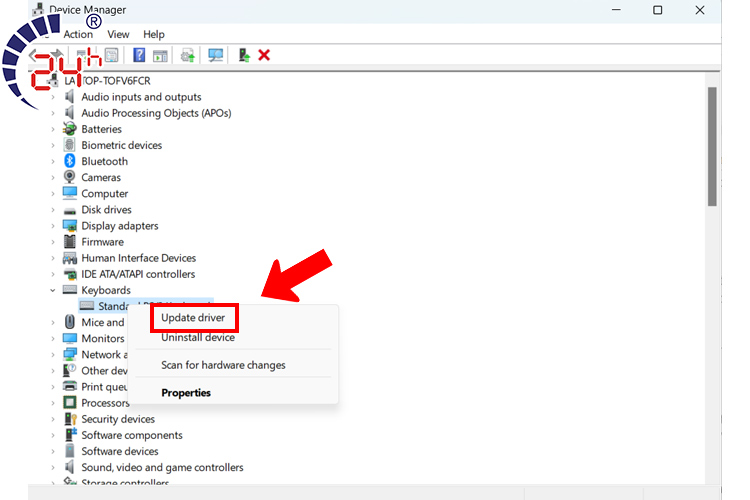The height and width of the screenshot is (500, 750).
Task: Click the Network adapters icon
Action: point(70,354)
